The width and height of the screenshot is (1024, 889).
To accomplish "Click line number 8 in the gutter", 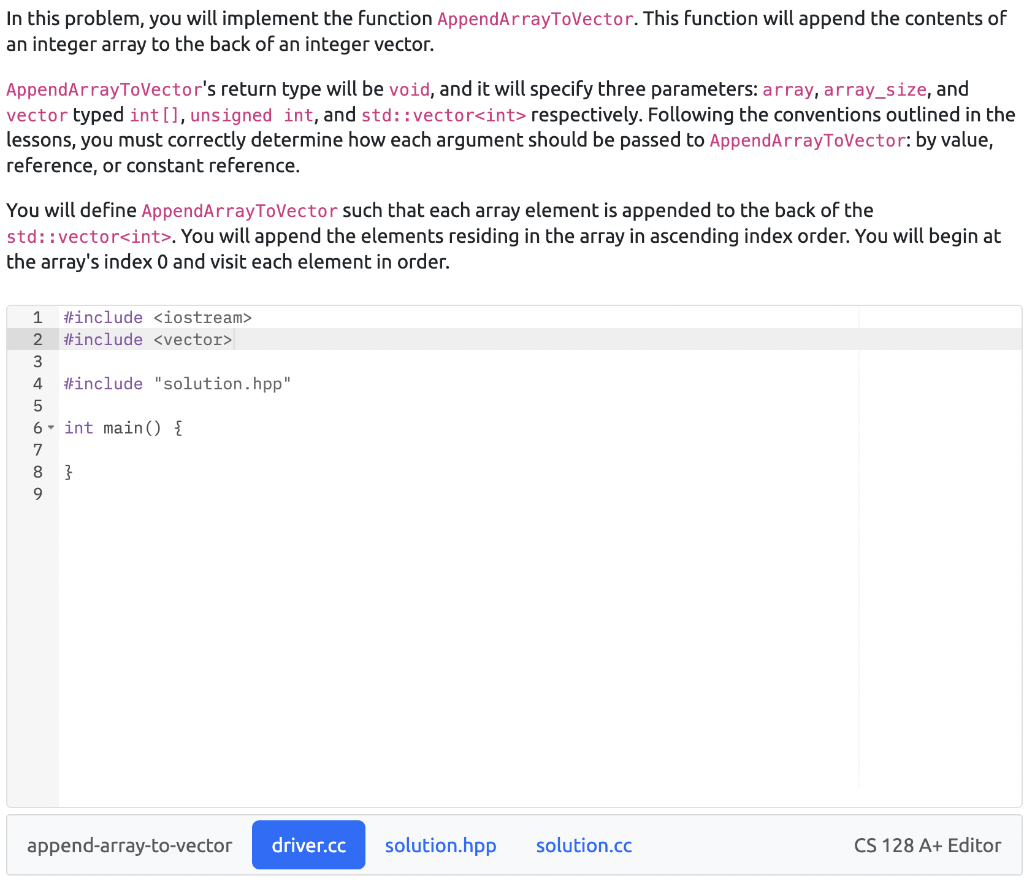I will pyautogui.click(x=37, y=472).
